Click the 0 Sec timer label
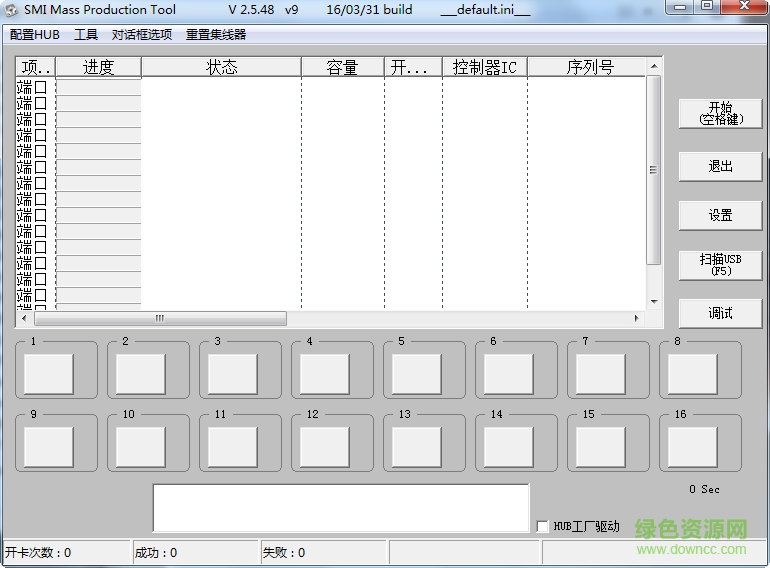The width and height of the screenshot is (770, 568). pos(704,489)
